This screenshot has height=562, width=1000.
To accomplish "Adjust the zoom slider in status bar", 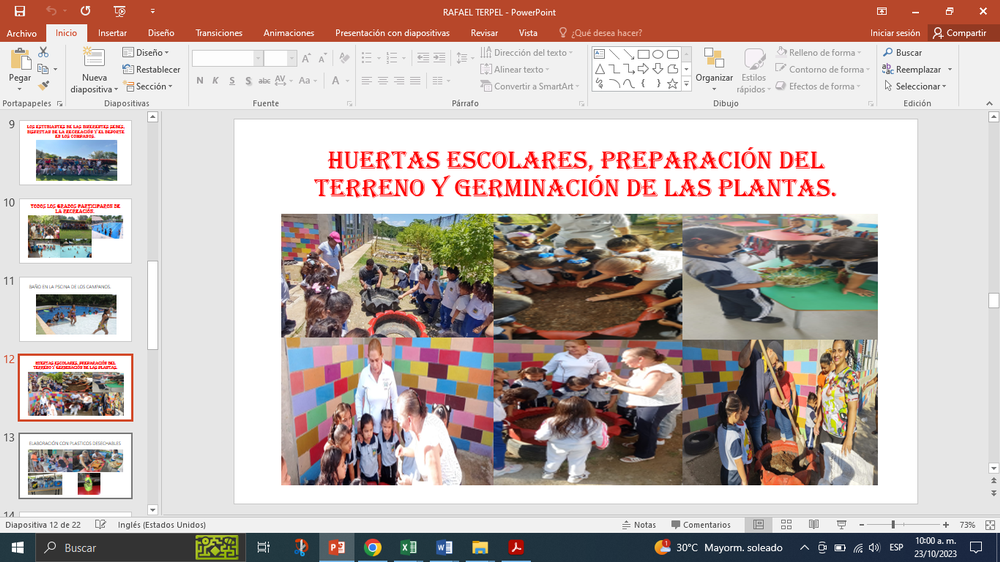I will pos(893,525).
